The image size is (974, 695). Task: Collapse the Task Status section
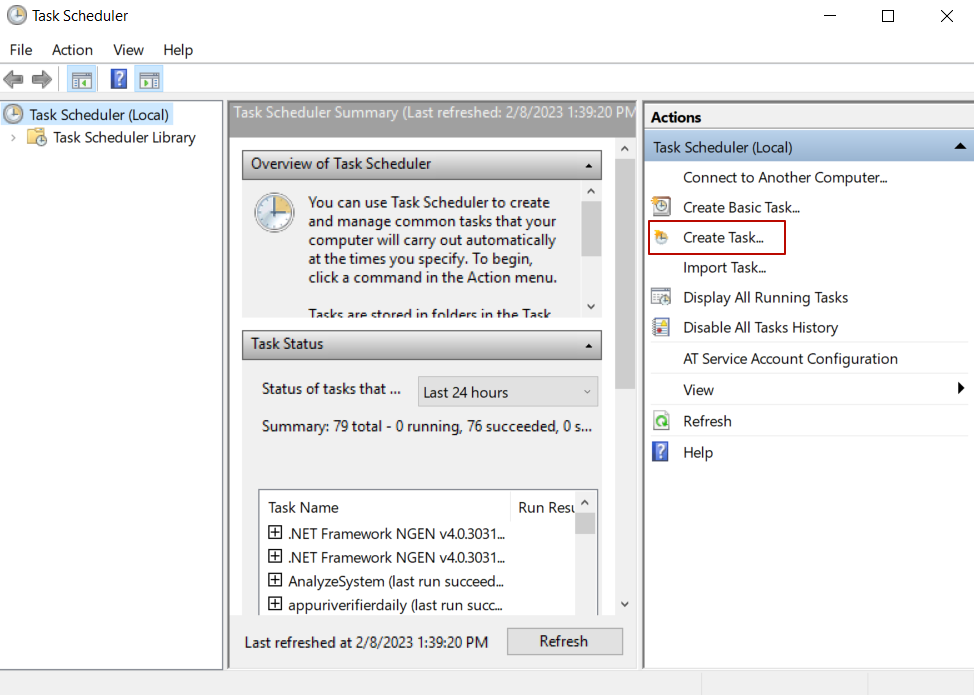coord(590,345)
